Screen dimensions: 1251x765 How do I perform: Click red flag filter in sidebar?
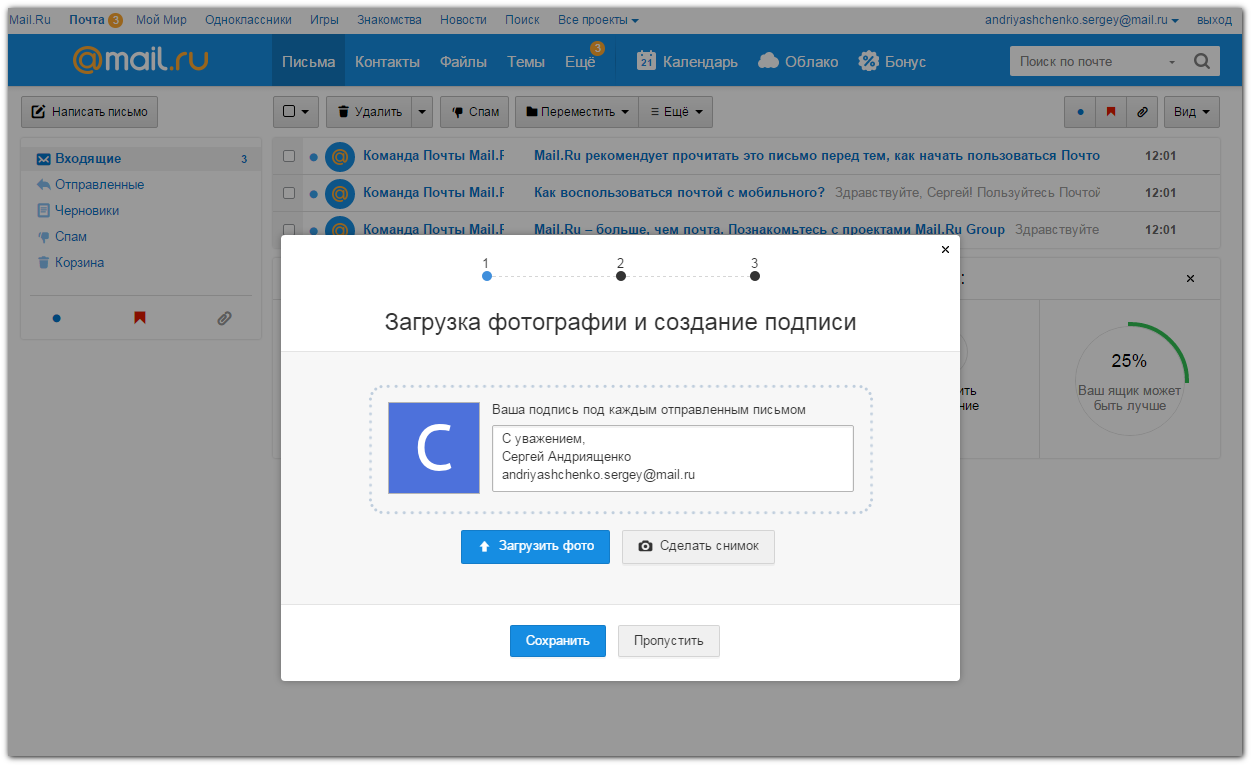click(140, 318)
